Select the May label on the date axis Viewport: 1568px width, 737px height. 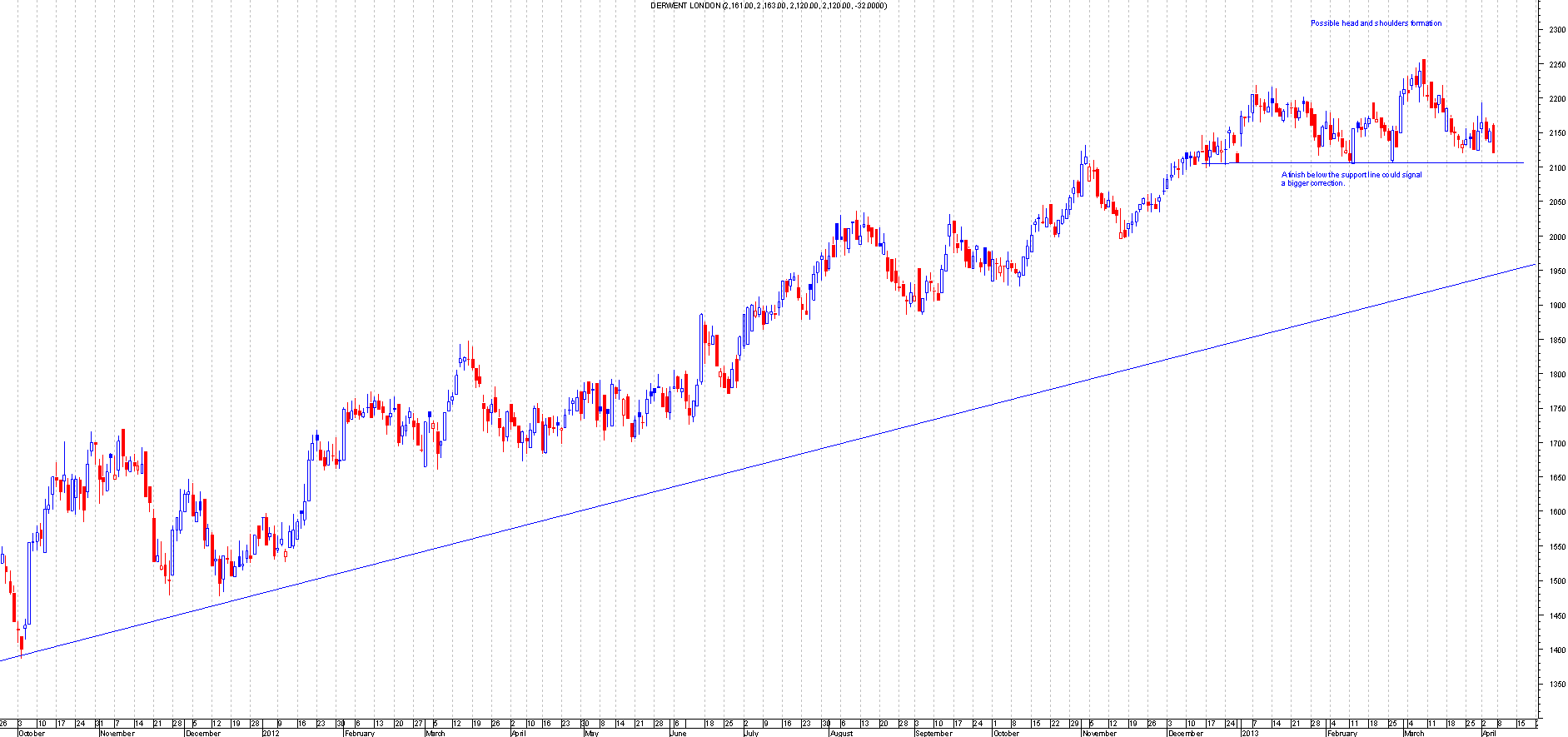pos(590,734)
